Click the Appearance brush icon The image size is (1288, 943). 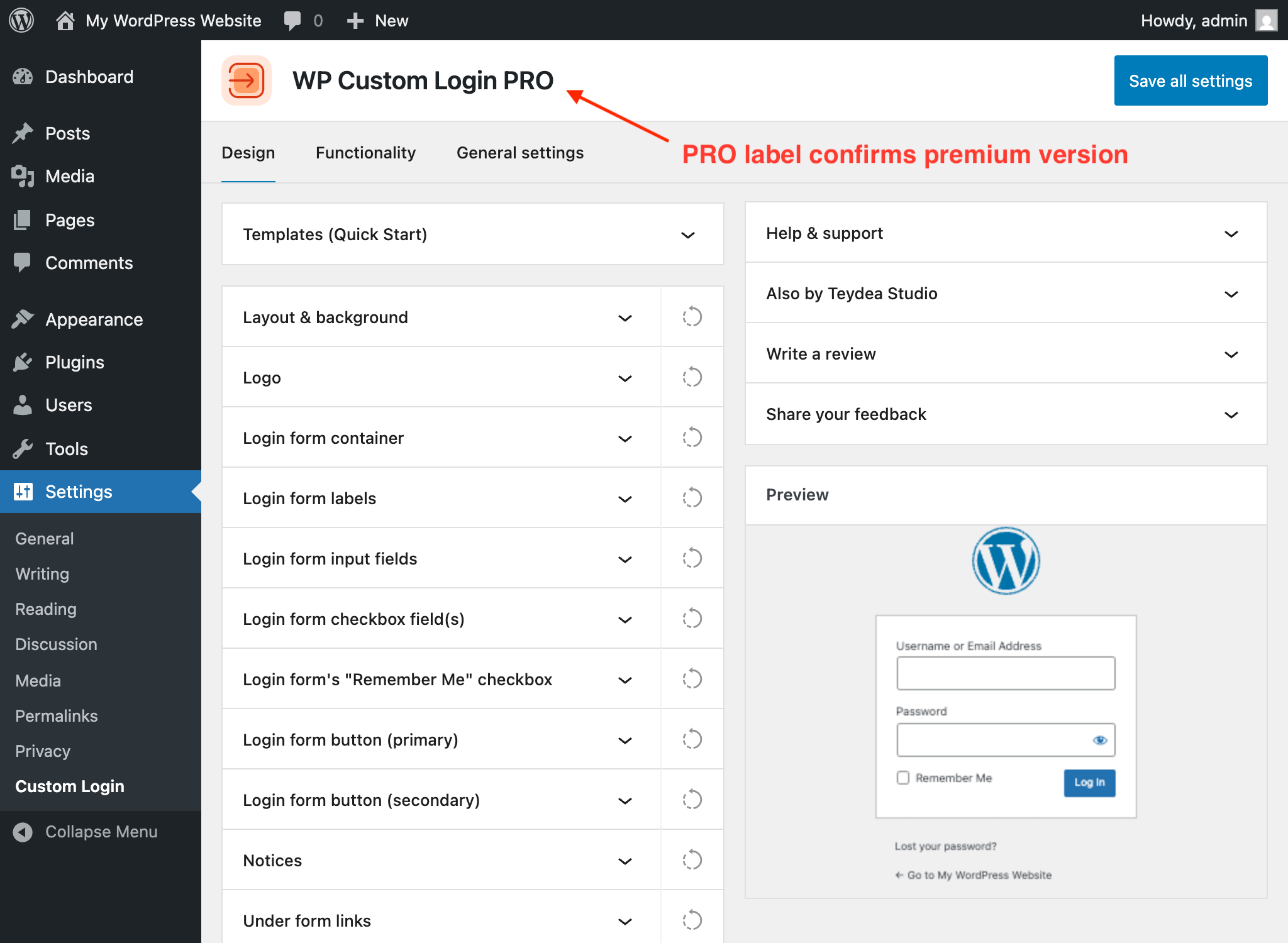23,319
